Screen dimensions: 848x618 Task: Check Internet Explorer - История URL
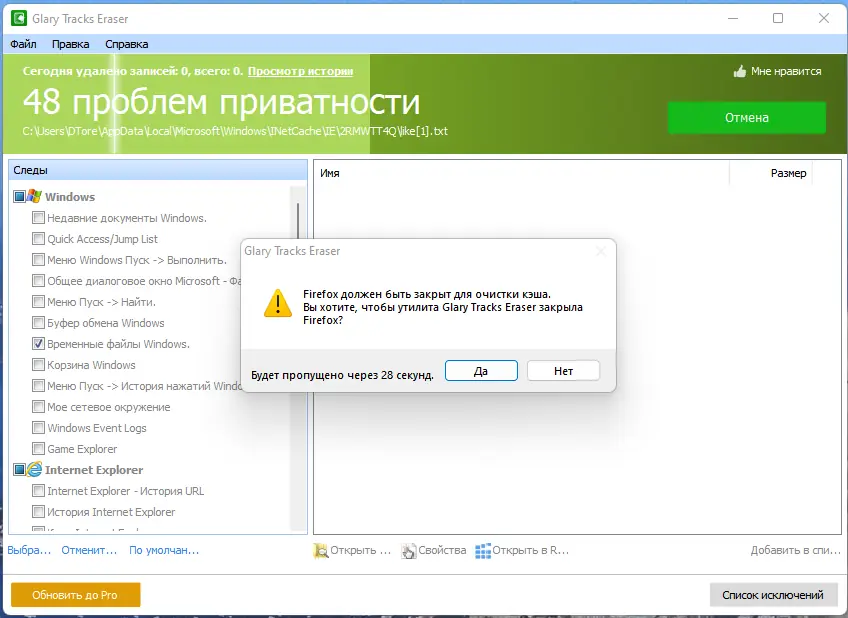pyautogui.click(x=38, y=490)
